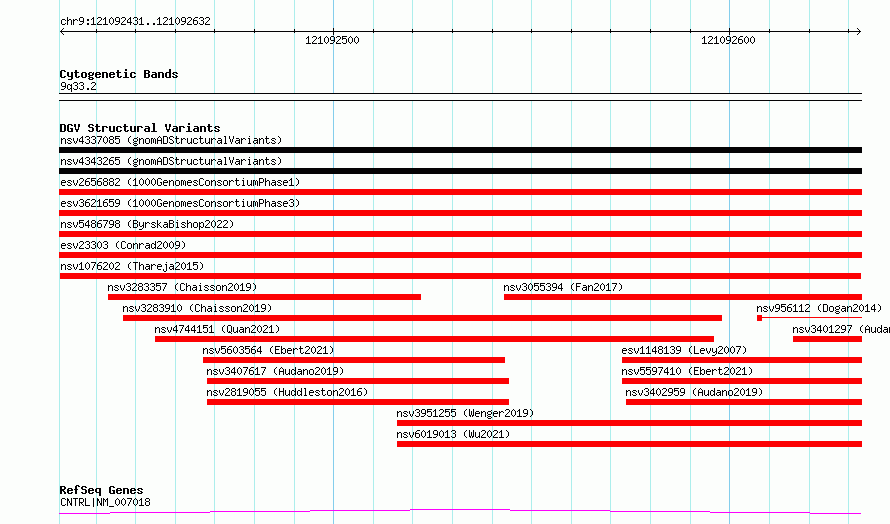Open nsv5597410 Ebert2021 label
The image size is (890, 524).
point(687,371)
